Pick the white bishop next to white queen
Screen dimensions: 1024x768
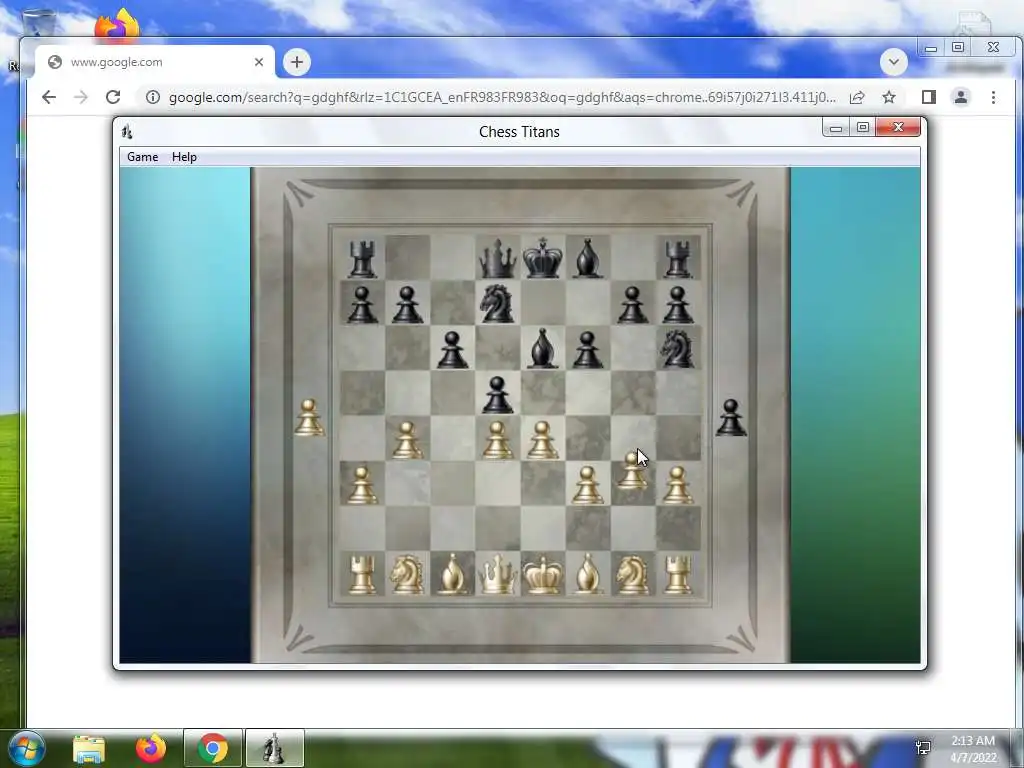click(x=453, y=575)
